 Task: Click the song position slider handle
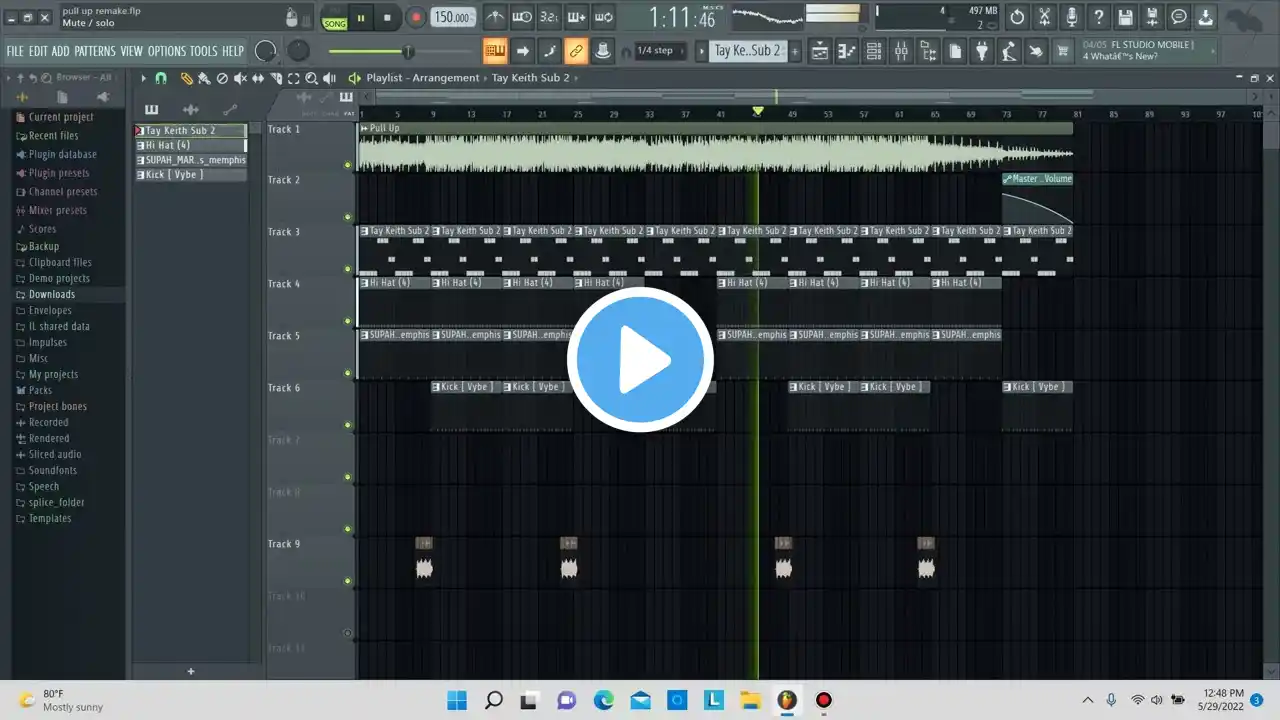[408, 51]
